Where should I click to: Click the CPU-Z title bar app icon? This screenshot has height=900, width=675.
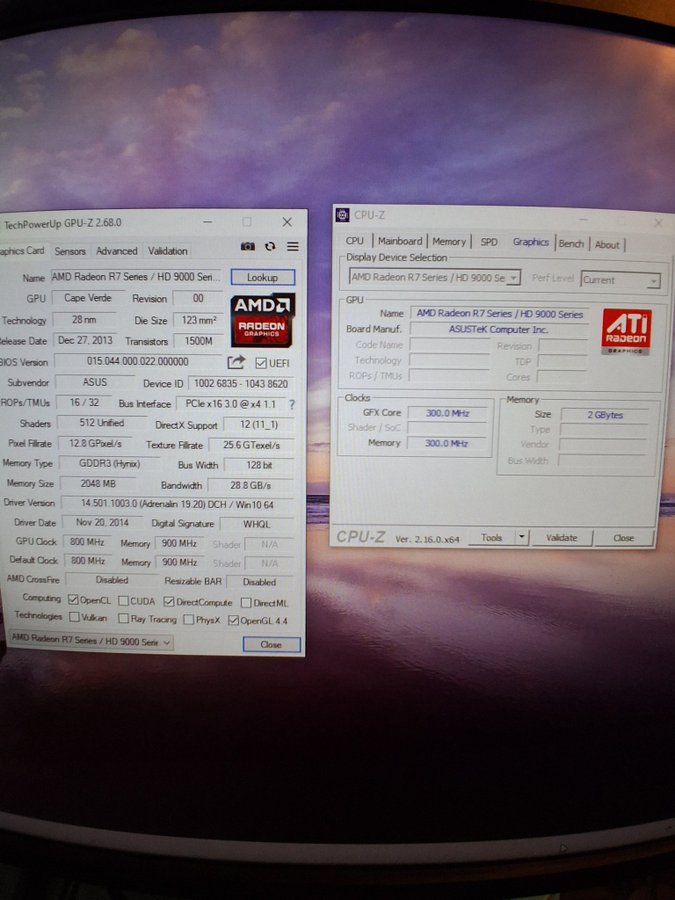[x=342, y=215]
